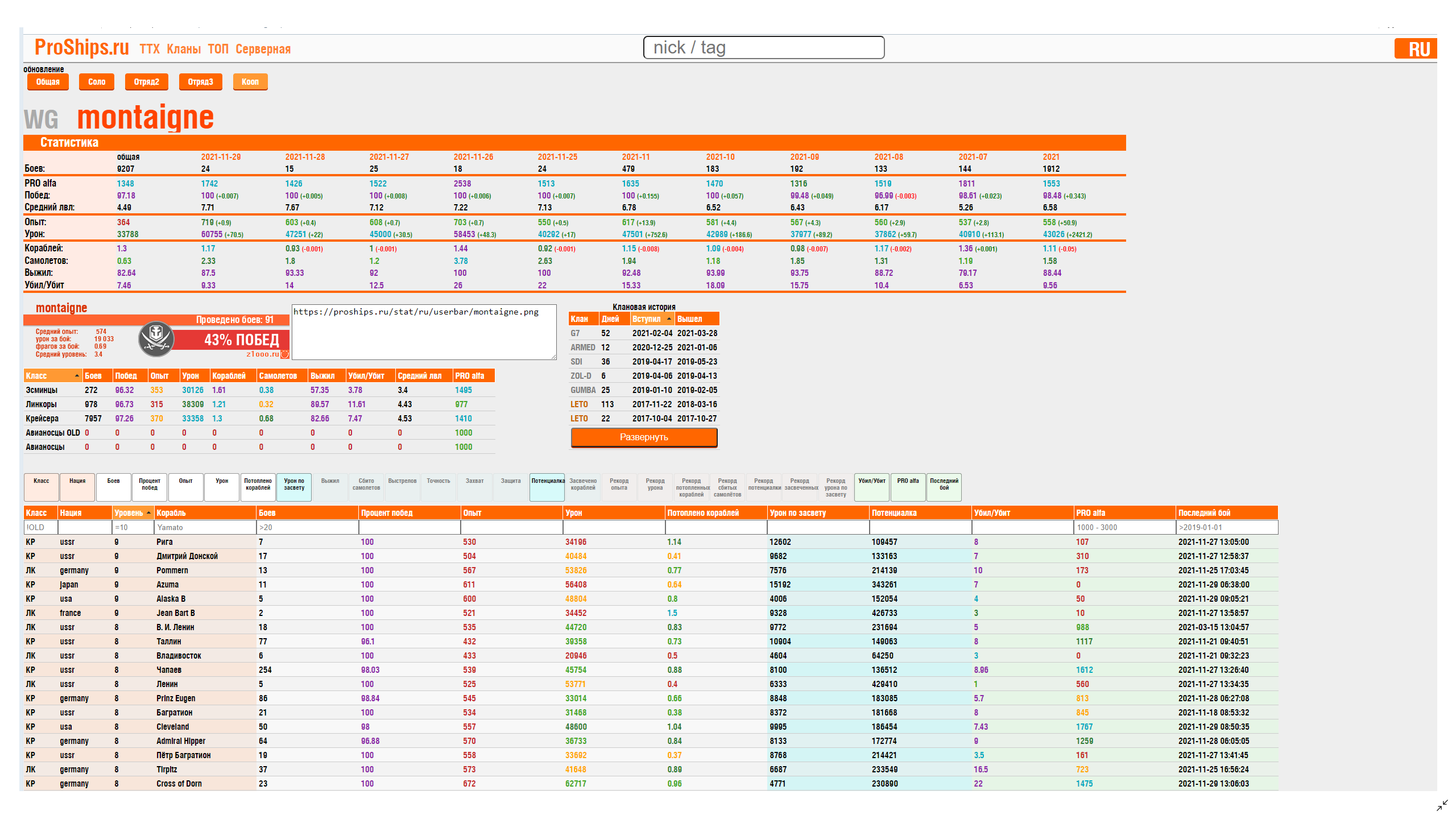
Task: Toggle the Урон по засвету column button
Action: pyautogui.click(x=294, y=487)
